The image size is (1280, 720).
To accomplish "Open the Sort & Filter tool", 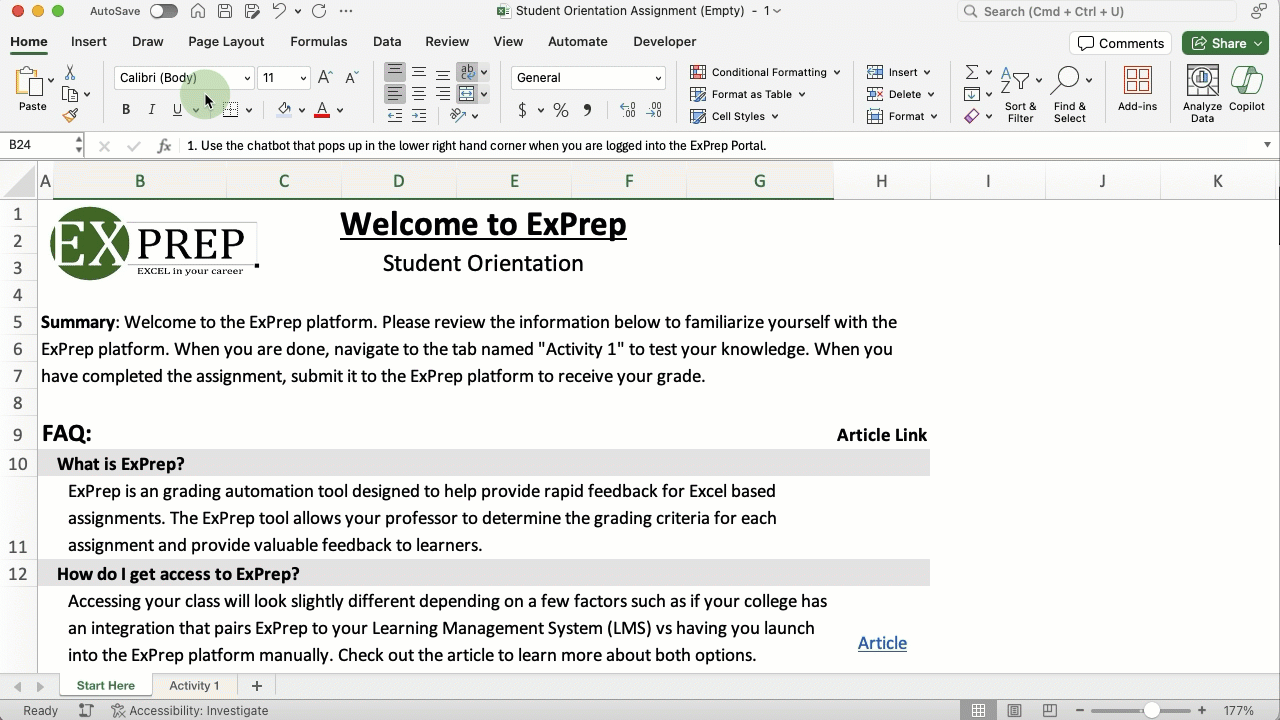I will point(1020,95).
